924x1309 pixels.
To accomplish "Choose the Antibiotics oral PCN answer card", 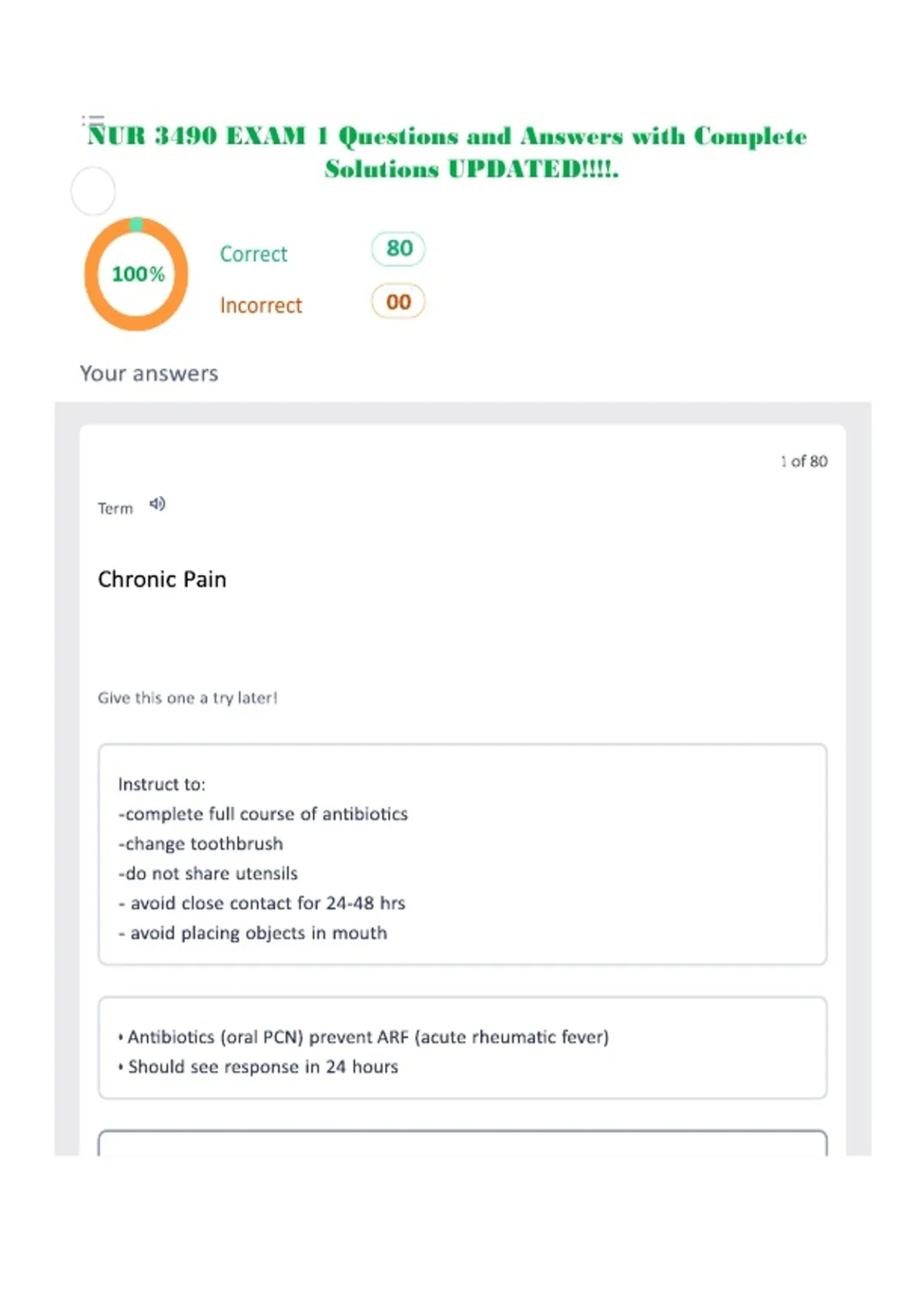I will tap(463, 1048).
